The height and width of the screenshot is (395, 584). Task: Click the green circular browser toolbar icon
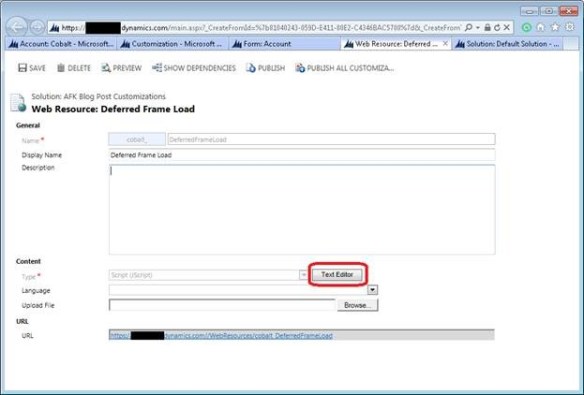pos(526,27)
